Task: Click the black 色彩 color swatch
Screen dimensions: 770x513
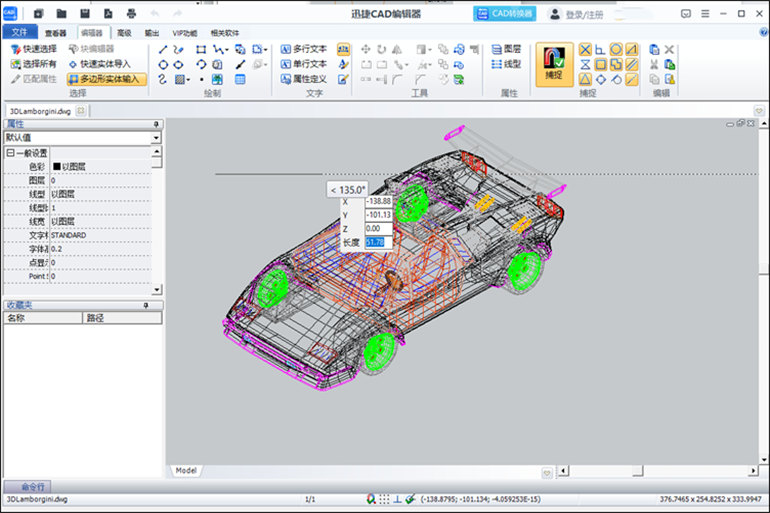Action: pos(56,166)
